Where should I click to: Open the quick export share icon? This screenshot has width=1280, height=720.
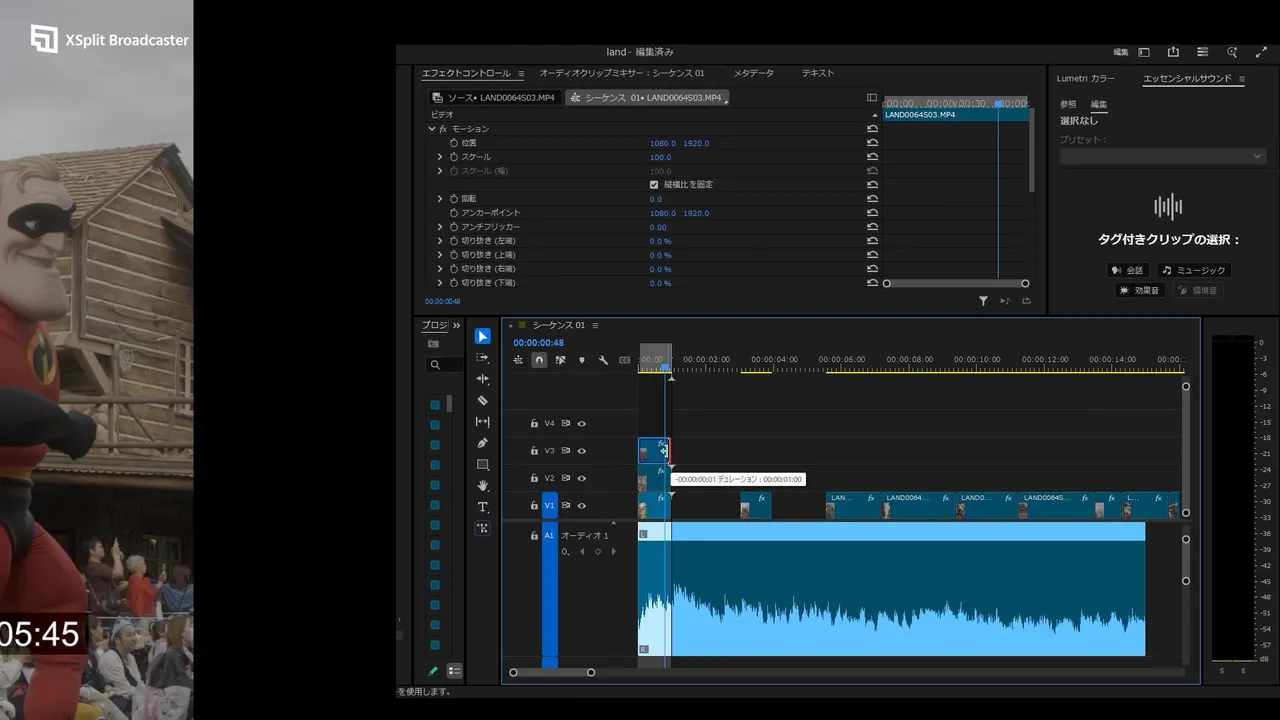(x=1173, y=52)
